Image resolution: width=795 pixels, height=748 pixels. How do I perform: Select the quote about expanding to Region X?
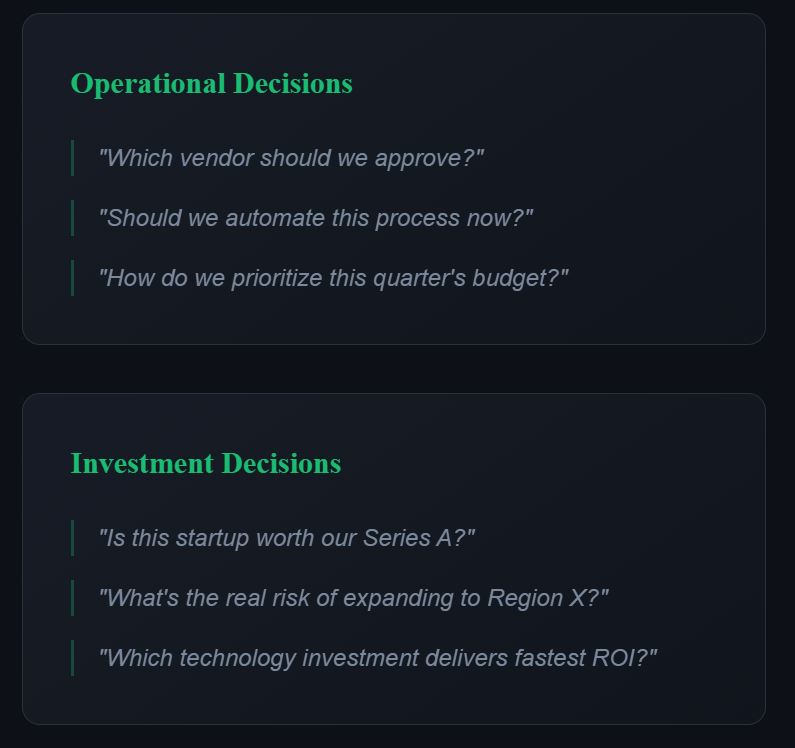click(353, 598)
